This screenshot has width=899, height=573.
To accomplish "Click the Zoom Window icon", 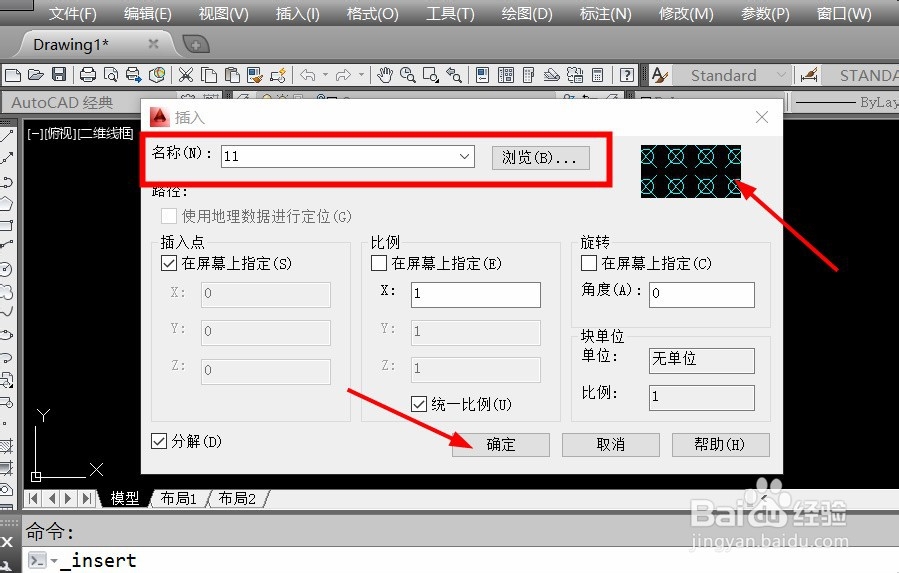I will click(431, 75).
